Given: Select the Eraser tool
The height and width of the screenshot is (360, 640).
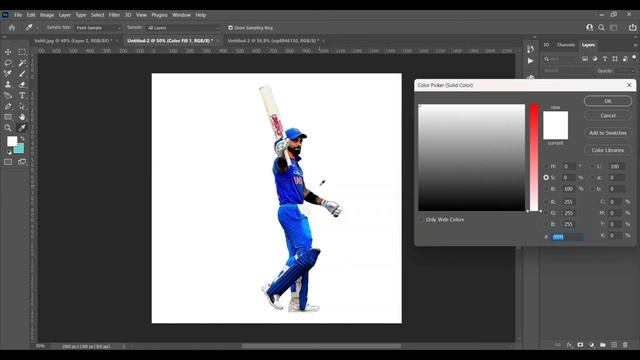Looking at the screenshot, I should 22,84.
